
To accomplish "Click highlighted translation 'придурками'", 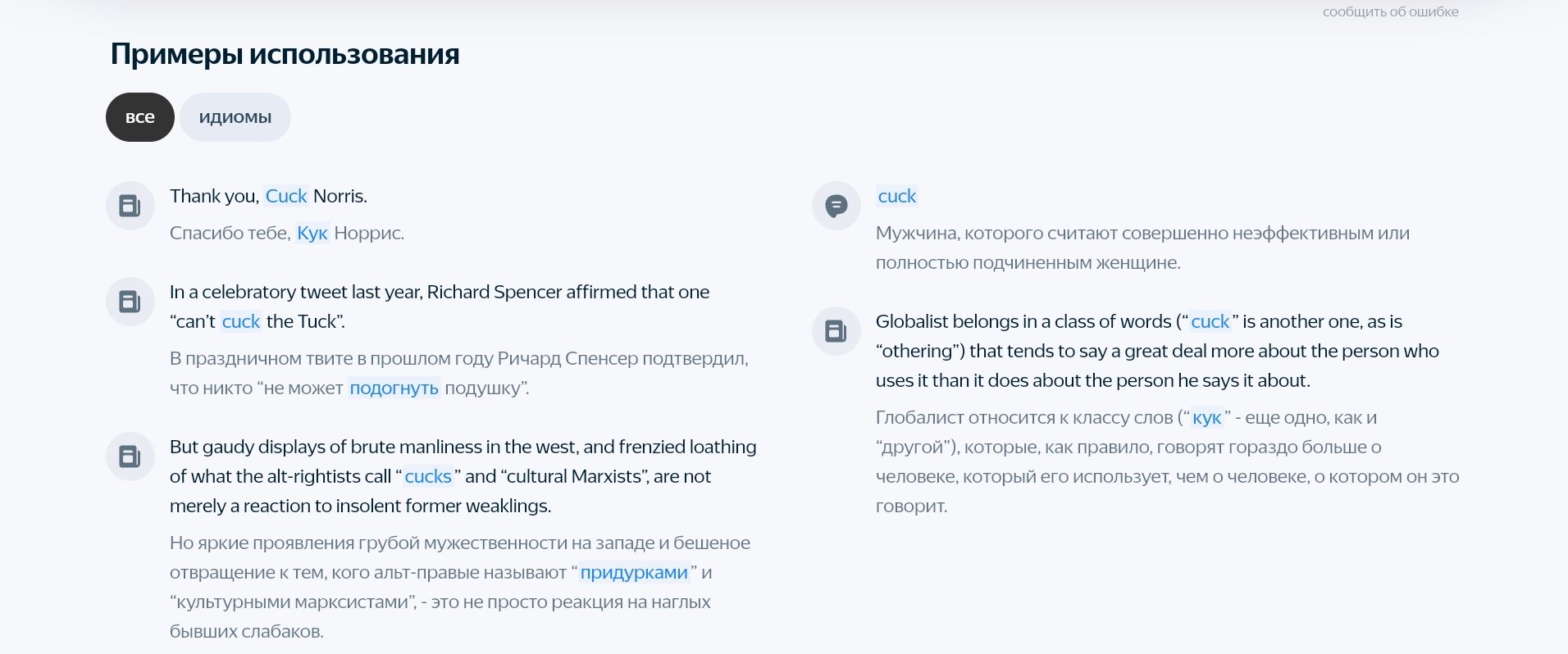I will 634,572.
